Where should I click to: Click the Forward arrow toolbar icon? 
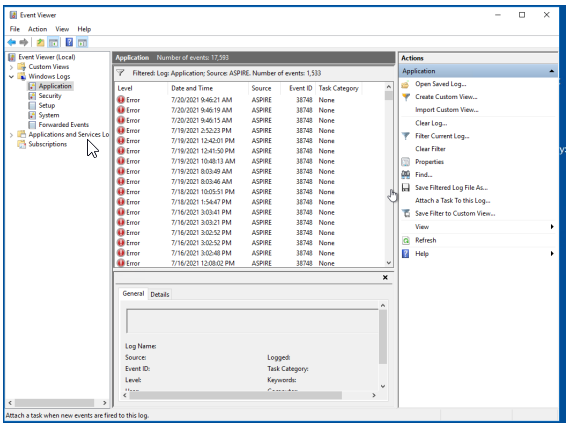[24, 43]
